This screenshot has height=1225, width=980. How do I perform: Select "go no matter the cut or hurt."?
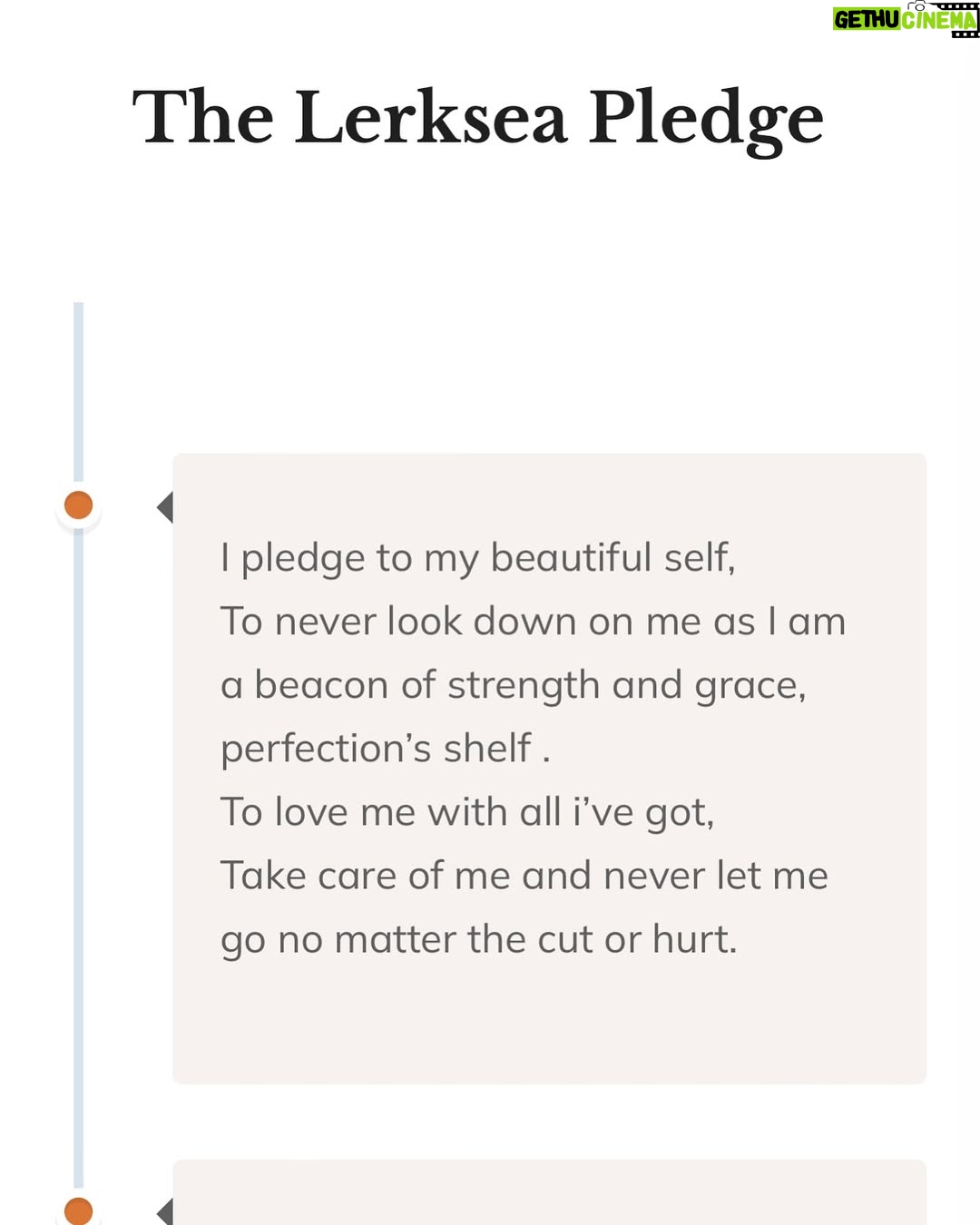click(x=479, y=940)
